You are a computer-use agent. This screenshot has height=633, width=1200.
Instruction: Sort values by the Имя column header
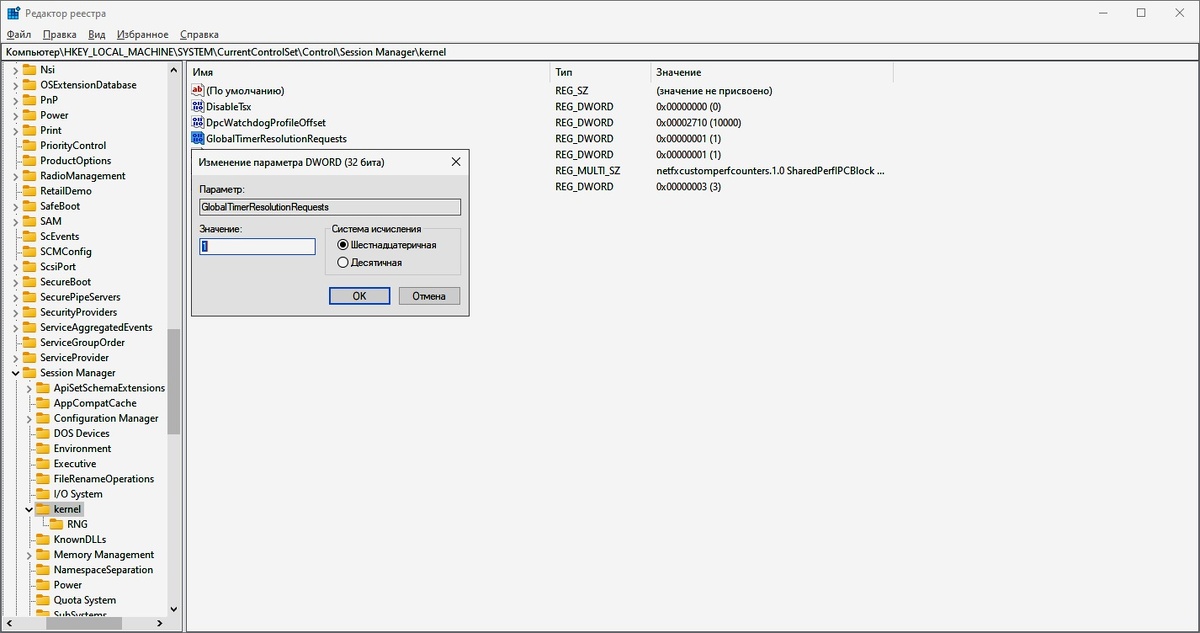tap(369, 72)
